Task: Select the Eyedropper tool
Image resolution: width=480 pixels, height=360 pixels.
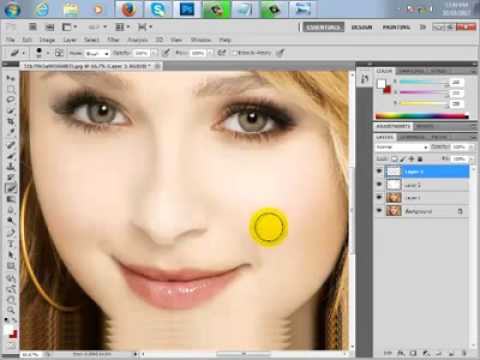Action: click(x=11, y=133)
